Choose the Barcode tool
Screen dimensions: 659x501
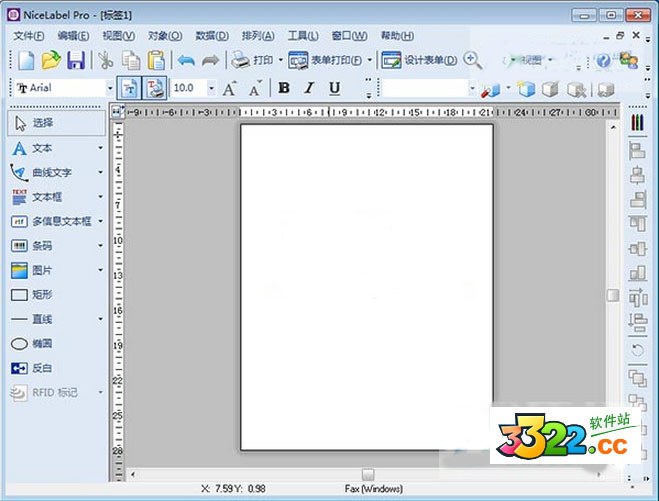(40, 246)
